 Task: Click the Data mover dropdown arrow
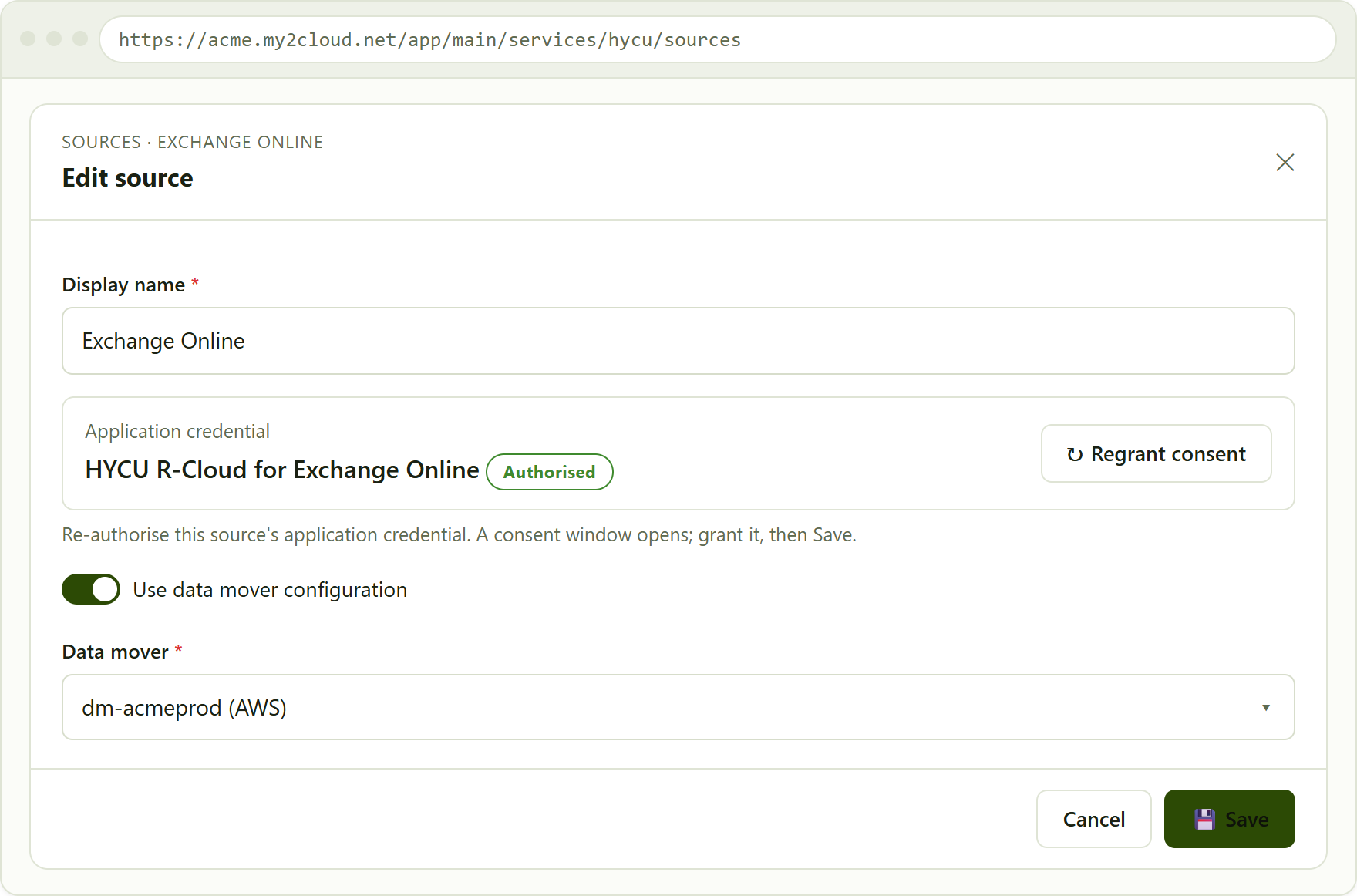(x=1265, y=707)
